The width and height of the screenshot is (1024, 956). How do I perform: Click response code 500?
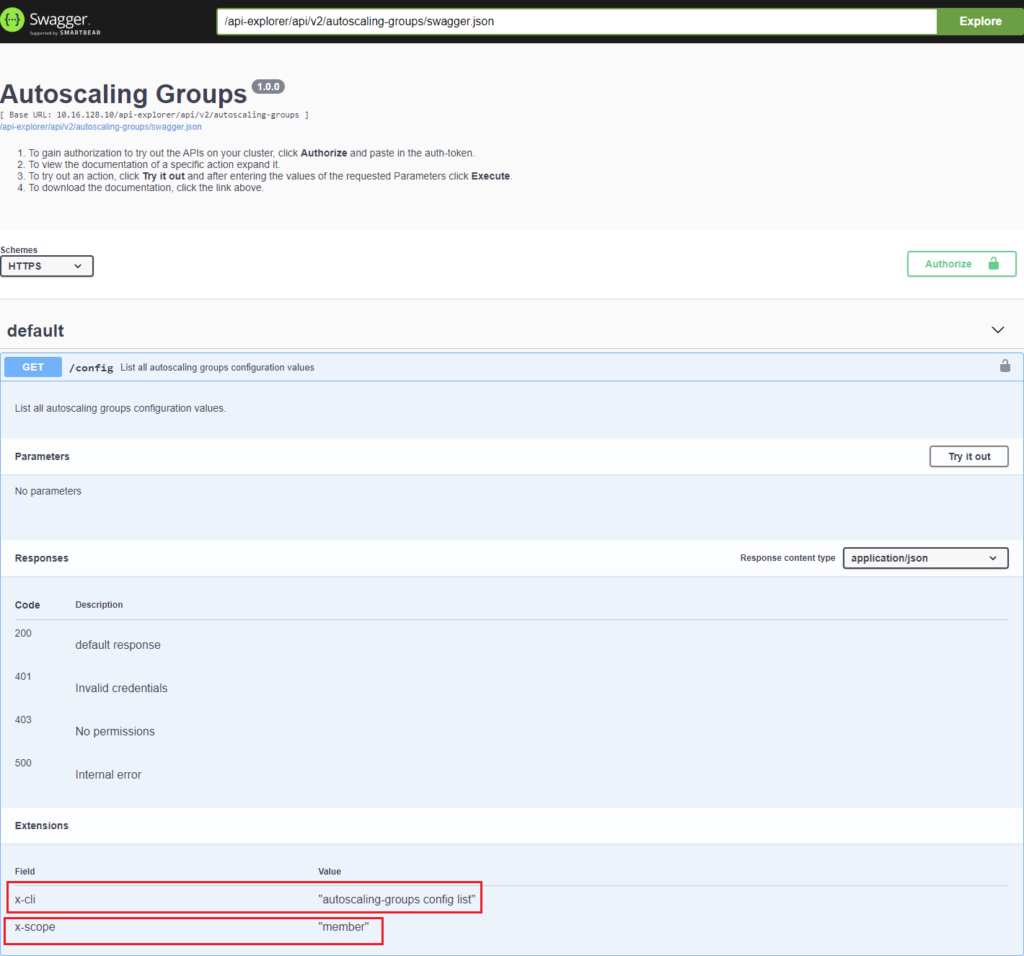click(x=23, y=763)
